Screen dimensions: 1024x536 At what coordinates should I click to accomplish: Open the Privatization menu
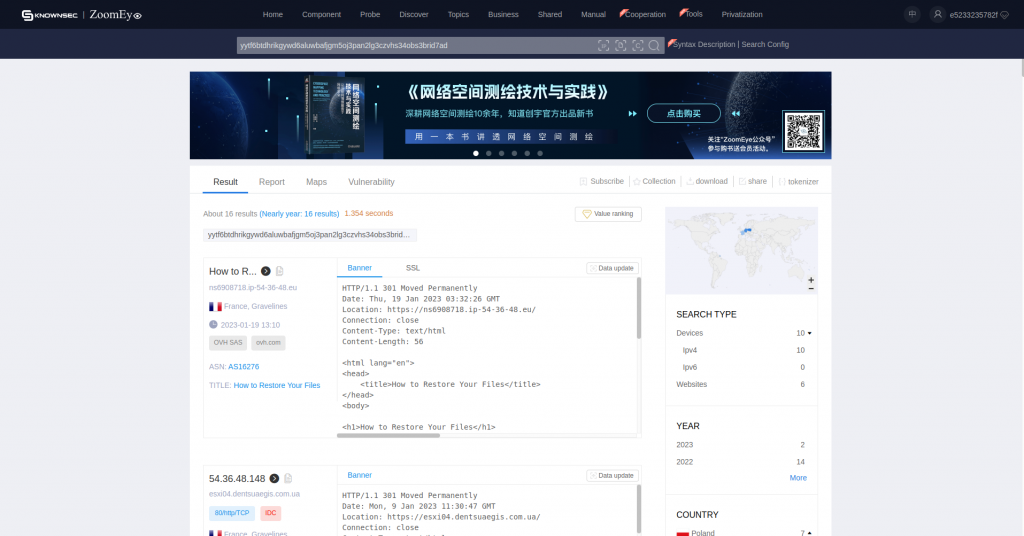coord(742,14)
